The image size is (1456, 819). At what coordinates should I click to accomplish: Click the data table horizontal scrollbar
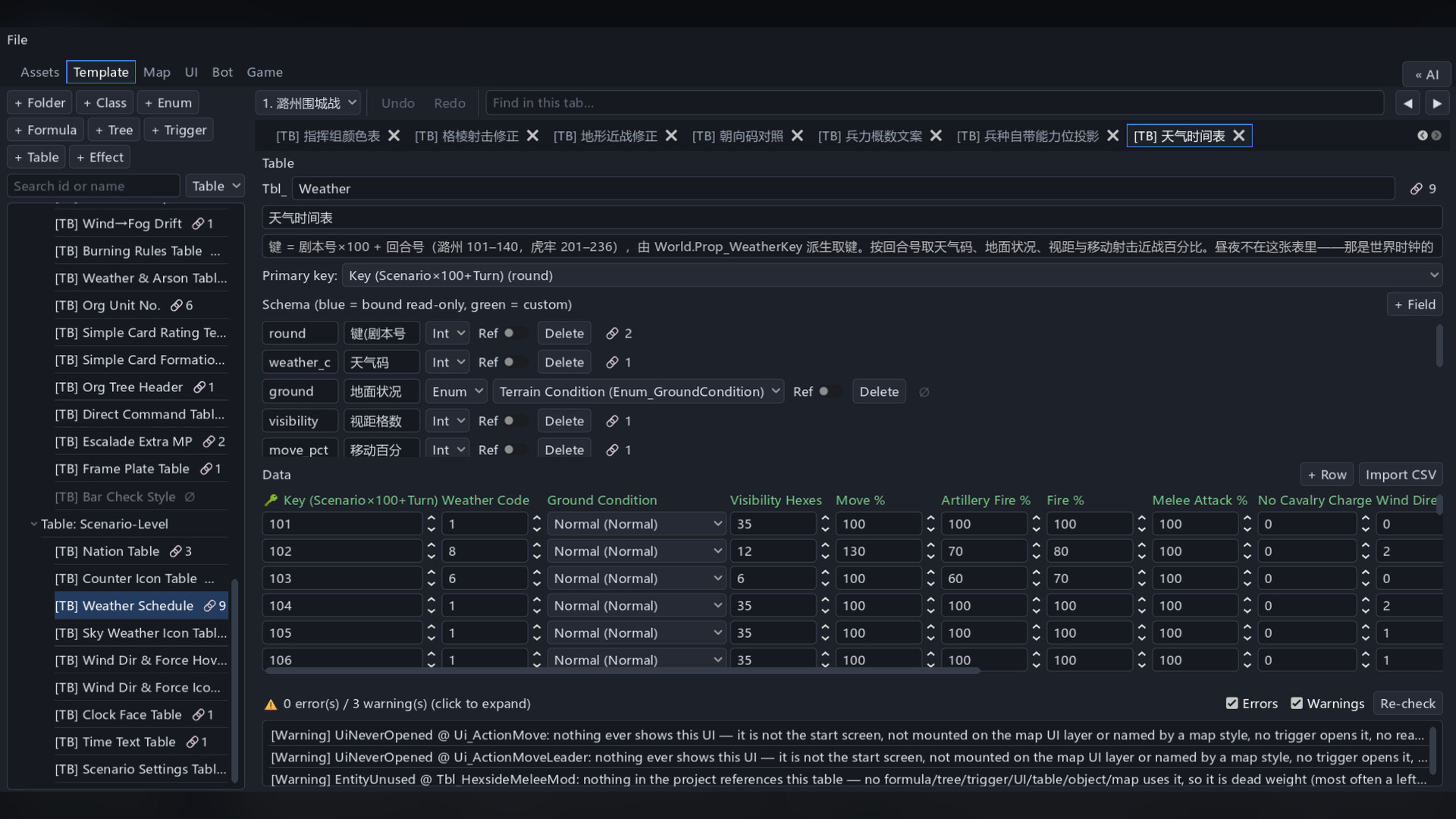[622, 671]
